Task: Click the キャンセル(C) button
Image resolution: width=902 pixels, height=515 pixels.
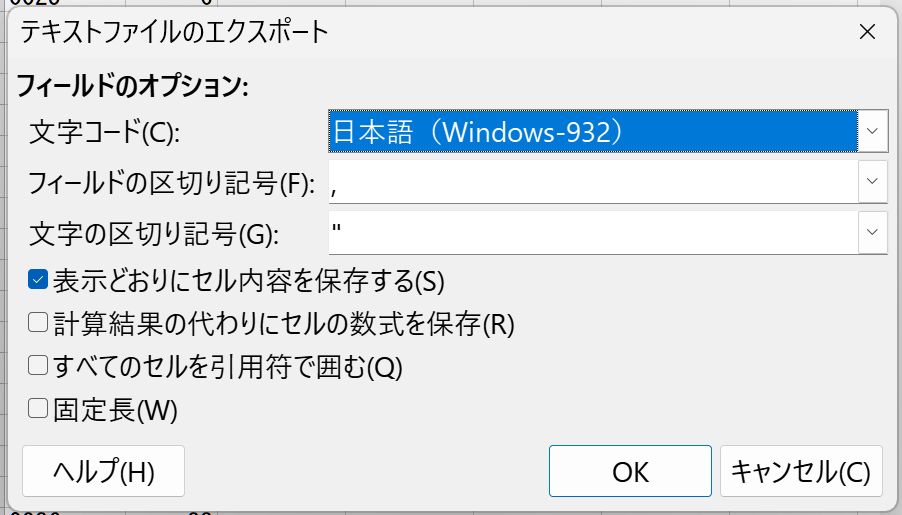Action: [801, 471]
